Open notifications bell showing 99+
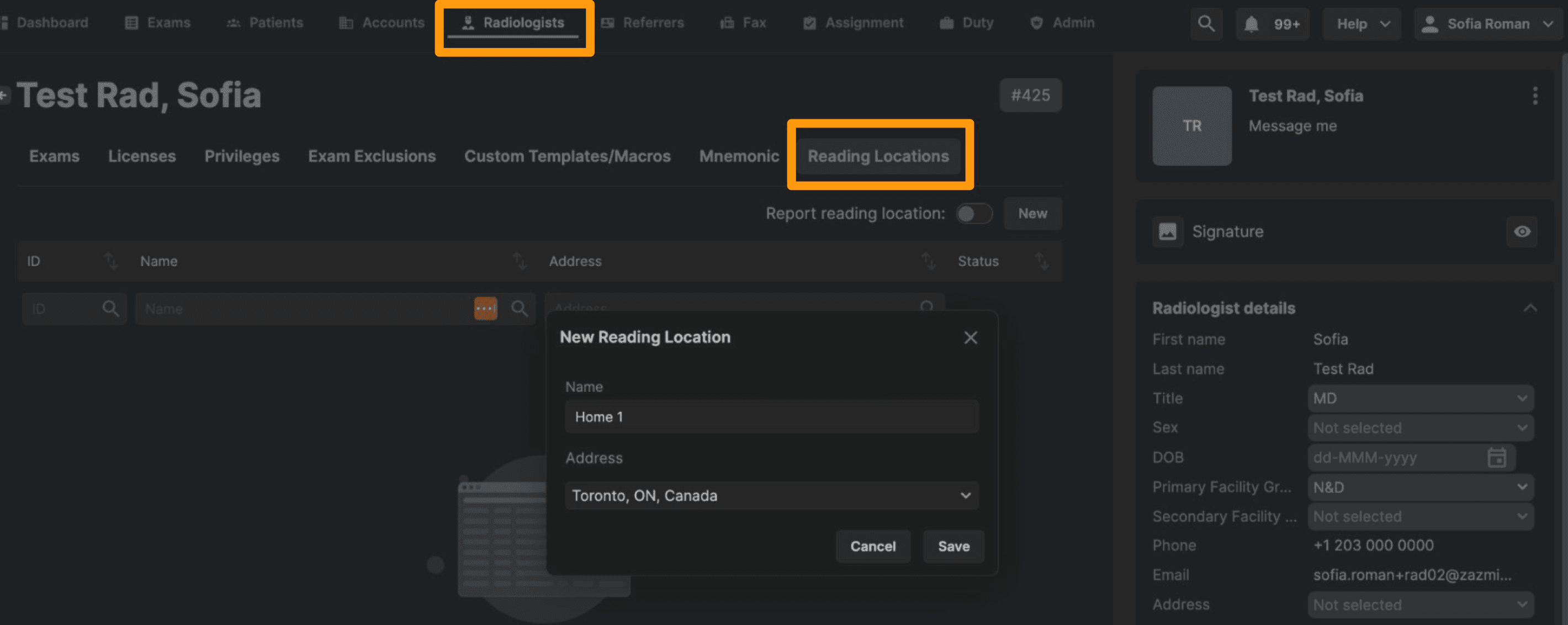The height and width of the screenshot is (625, 1568). pos(1272,24)
